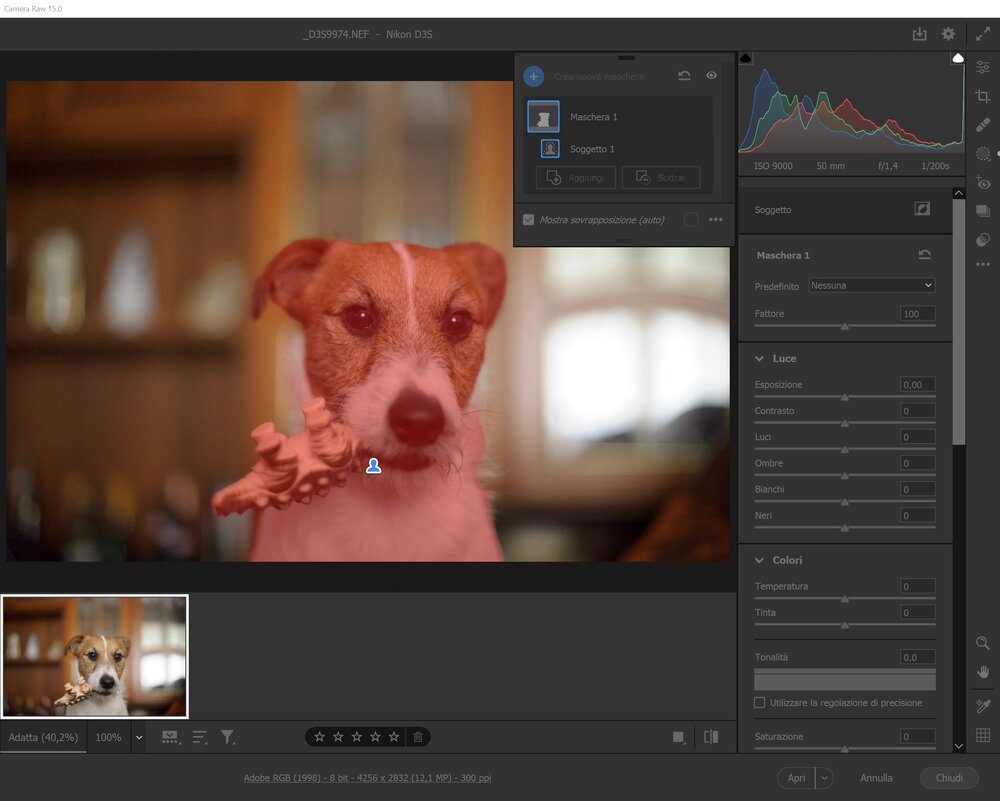Invert the Soggetto mask icon
The image size is (1000, 801).
tap(922, 209)
